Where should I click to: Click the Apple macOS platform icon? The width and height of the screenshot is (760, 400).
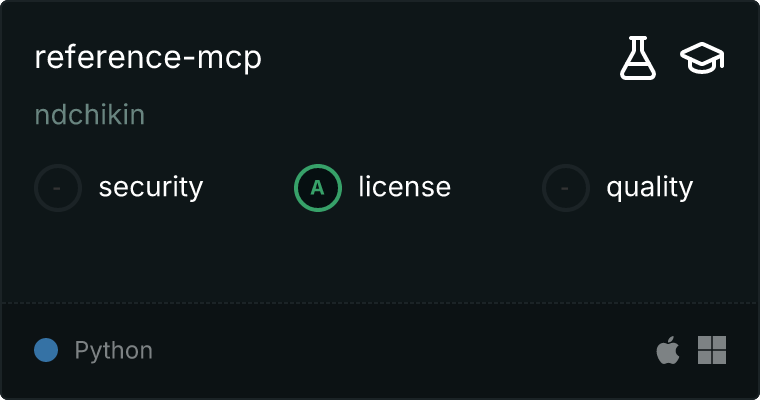[x=668, y=350]
